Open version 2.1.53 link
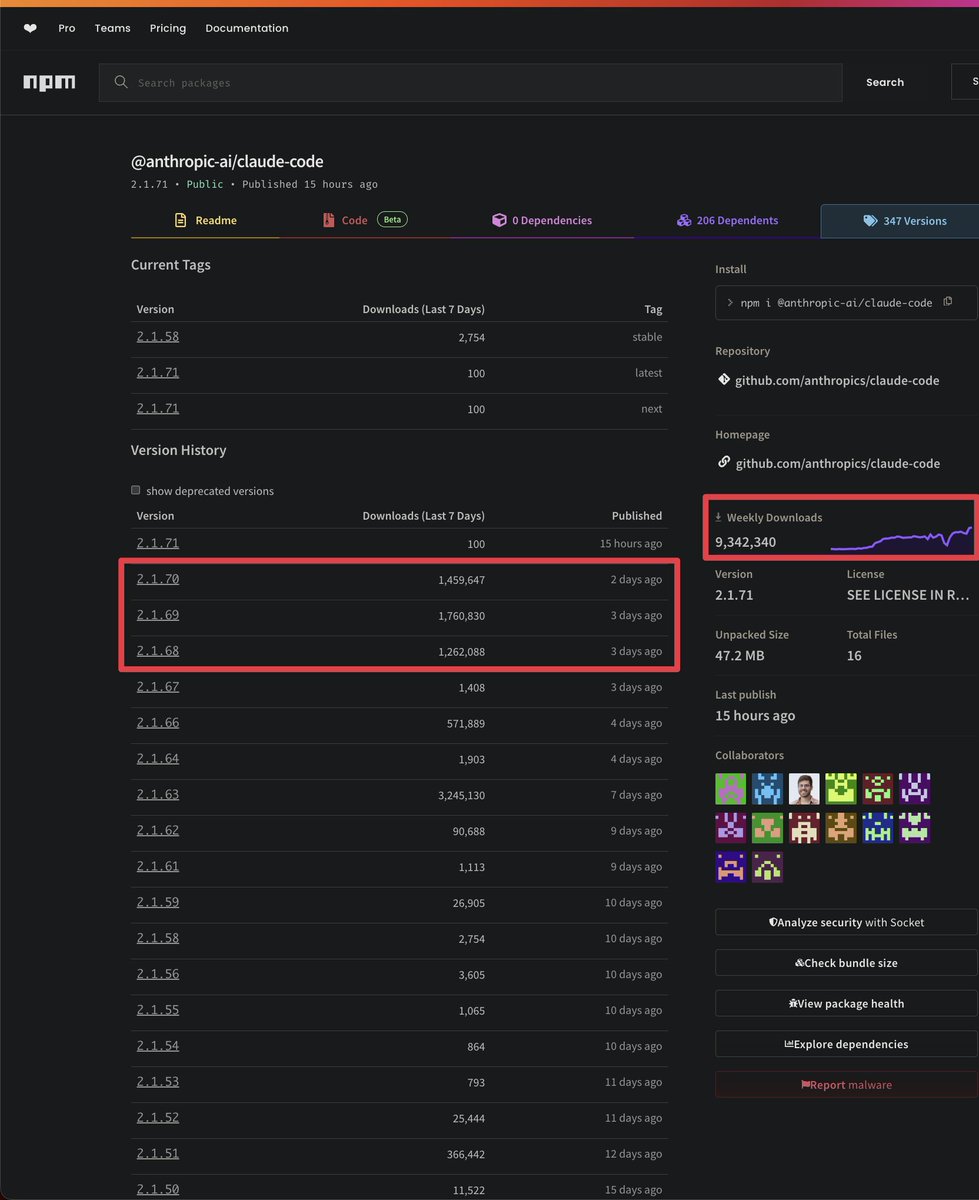The height and width of the screenshot is (1200, 979). 158,1082
